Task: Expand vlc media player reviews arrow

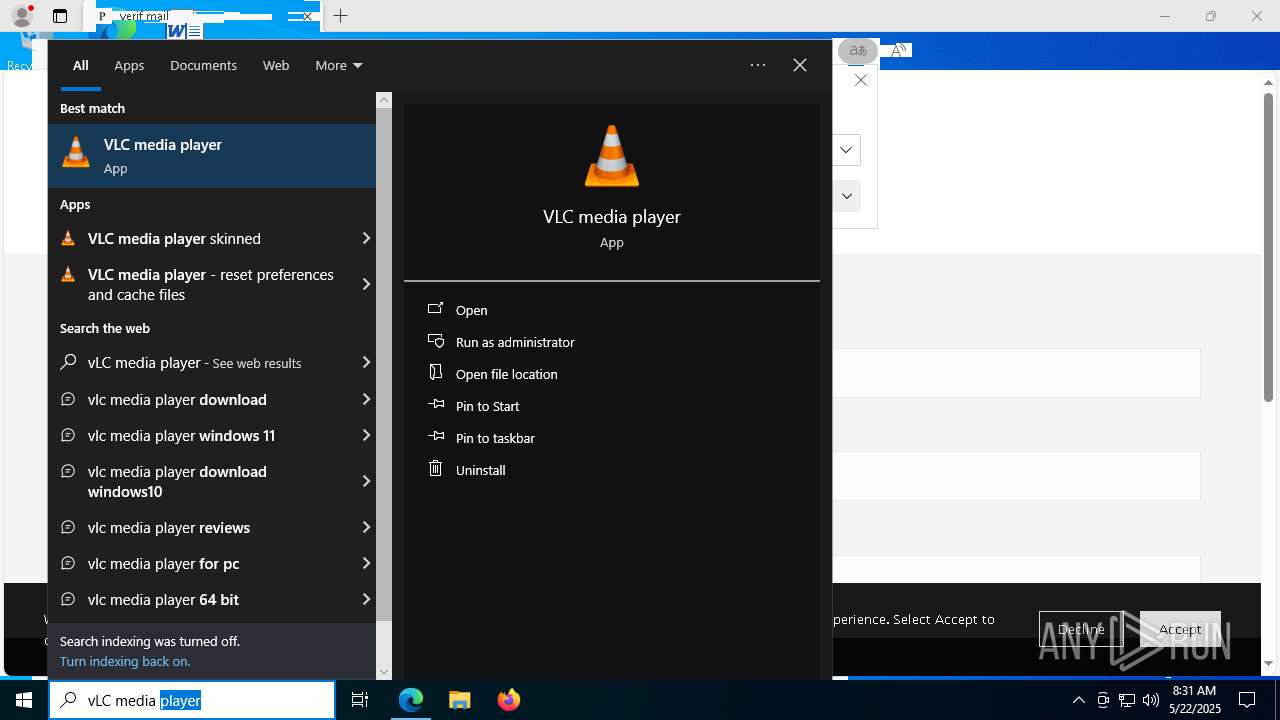Action: click(366, 528)
